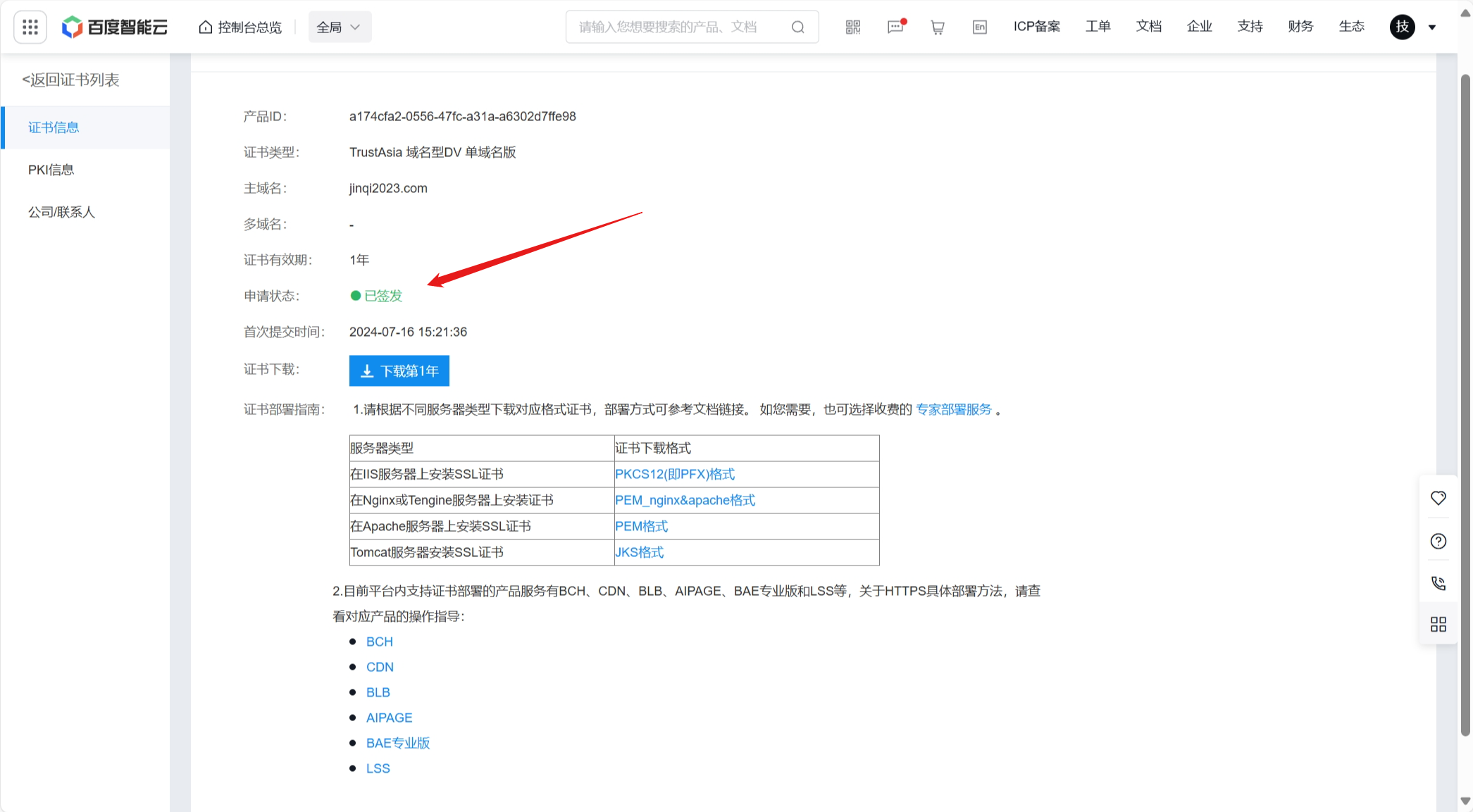Open the BCH guide link
This screenshot has height=812, width=1473.
(380, 642)
